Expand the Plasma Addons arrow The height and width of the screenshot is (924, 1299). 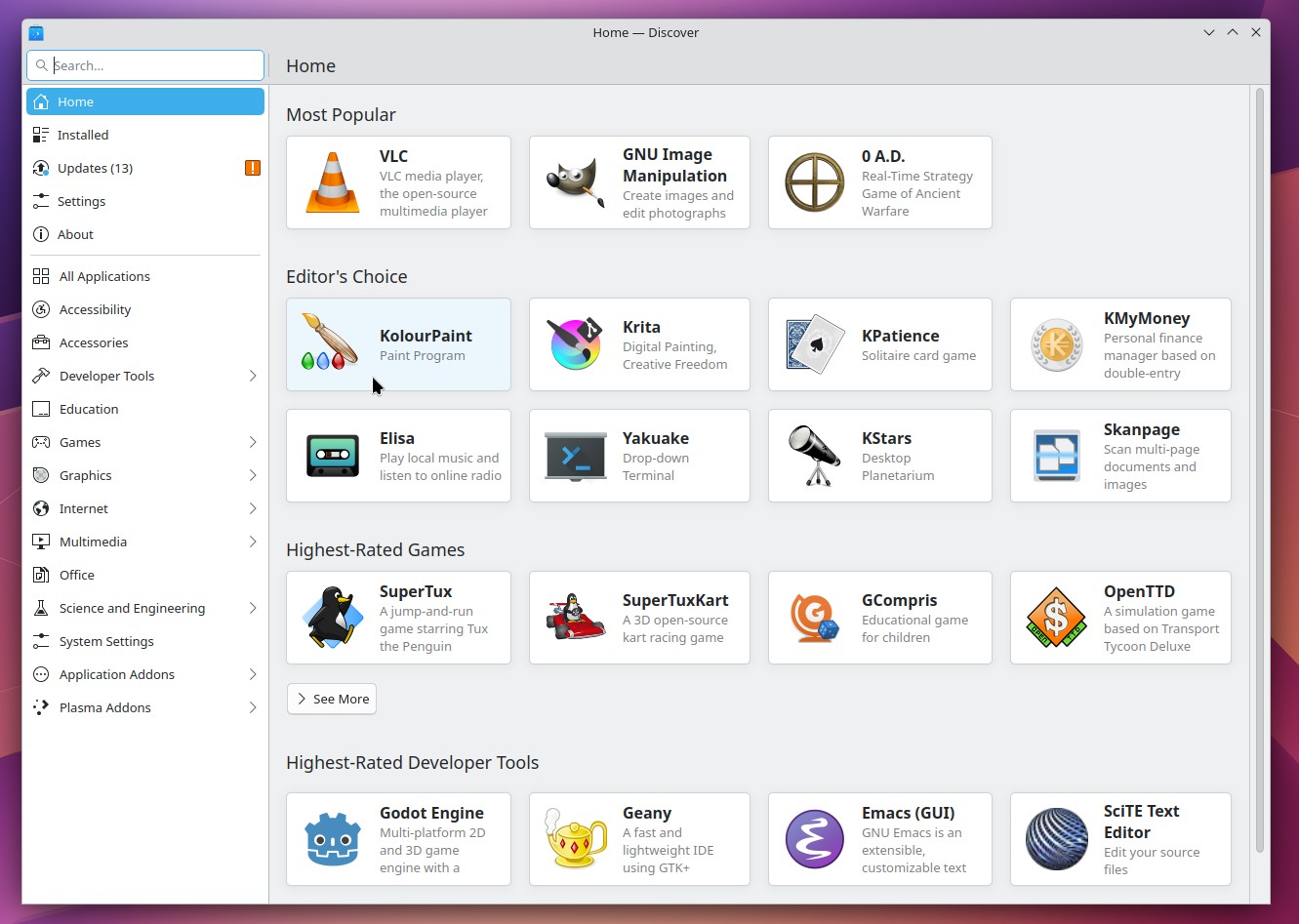253,707
